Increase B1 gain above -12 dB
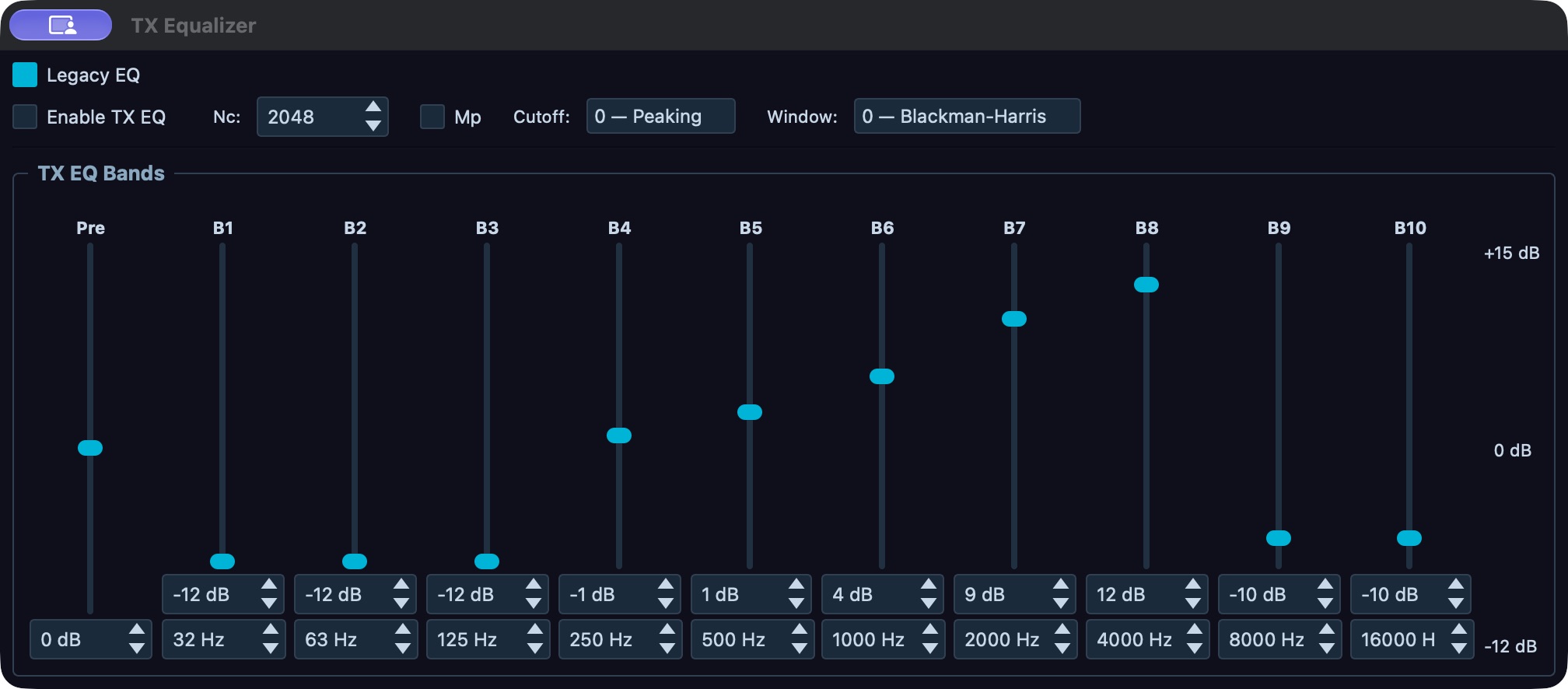1568x689 pixels. 269,585
